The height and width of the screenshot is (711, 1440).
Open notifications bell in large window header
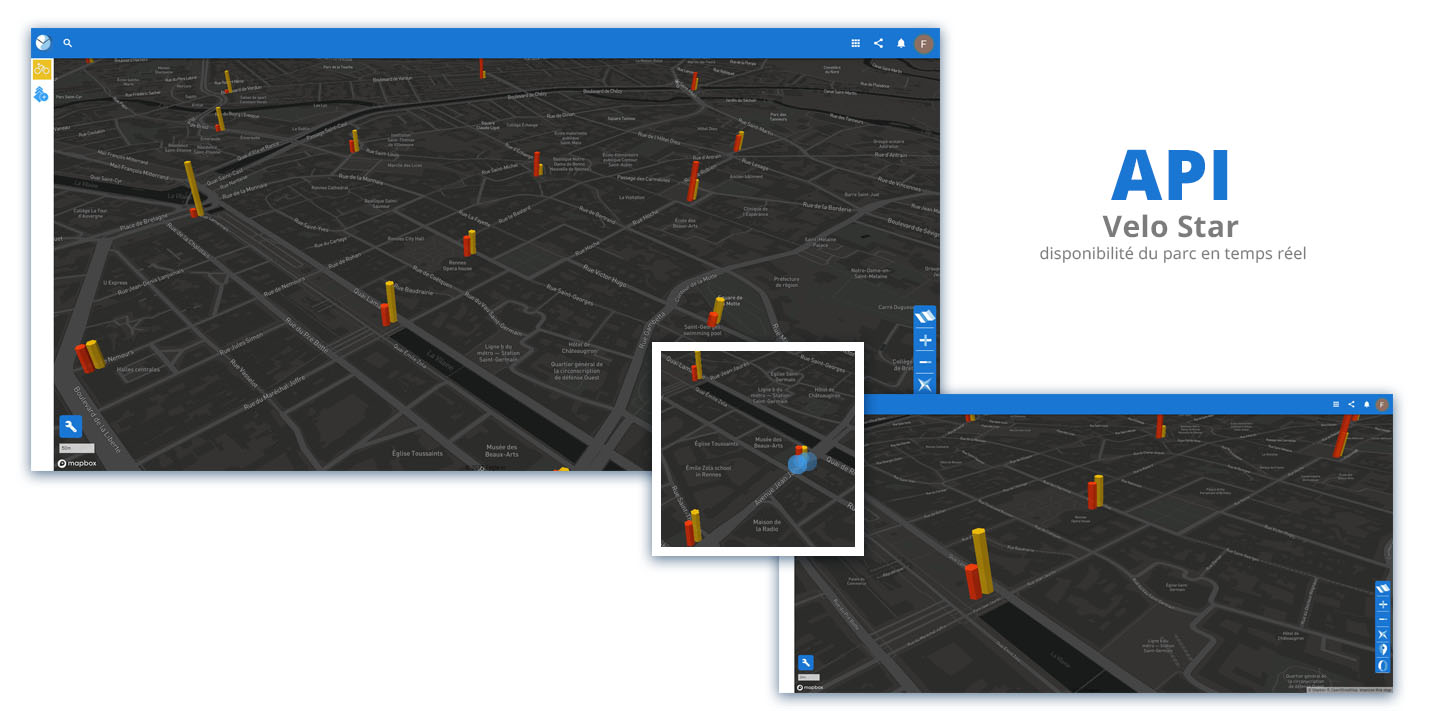tap(901, 43)
